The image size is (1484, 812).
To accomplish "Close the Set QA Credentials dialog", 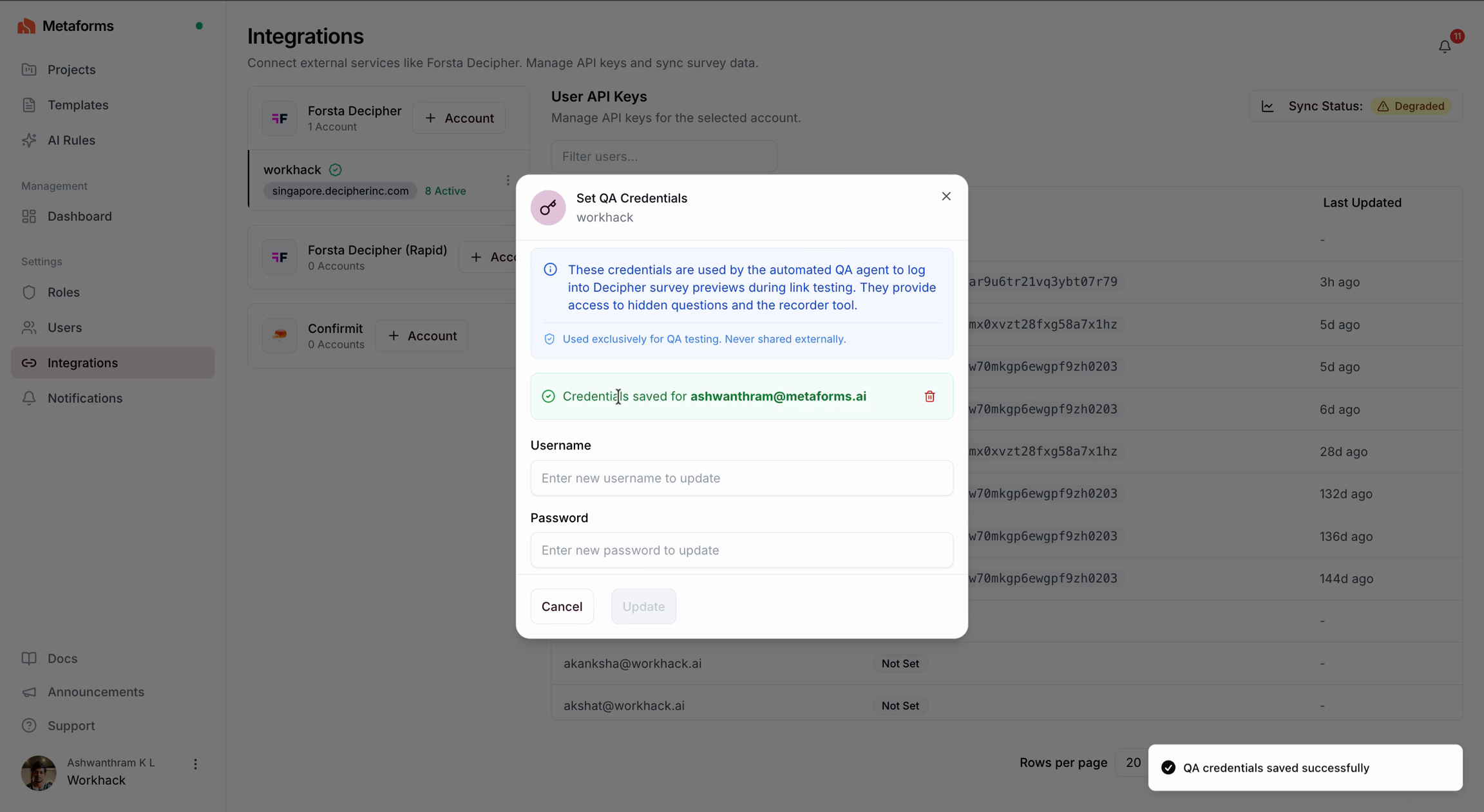I will [946, 196].
